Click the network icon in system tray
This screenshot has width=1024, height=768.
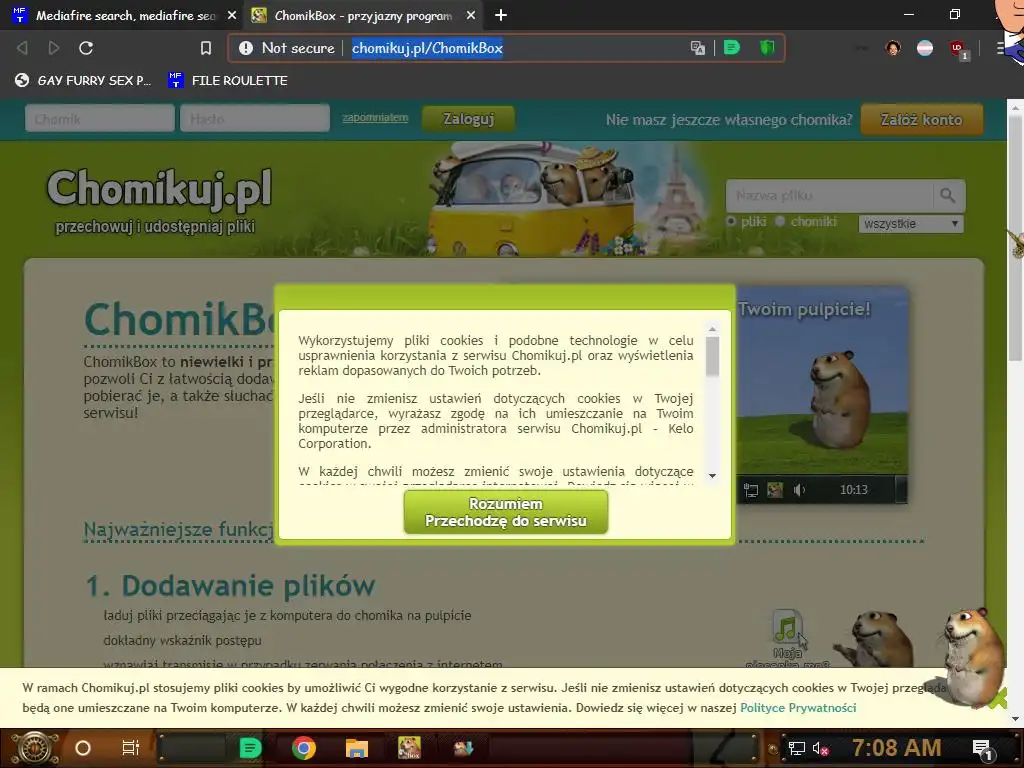coord(796,748)
